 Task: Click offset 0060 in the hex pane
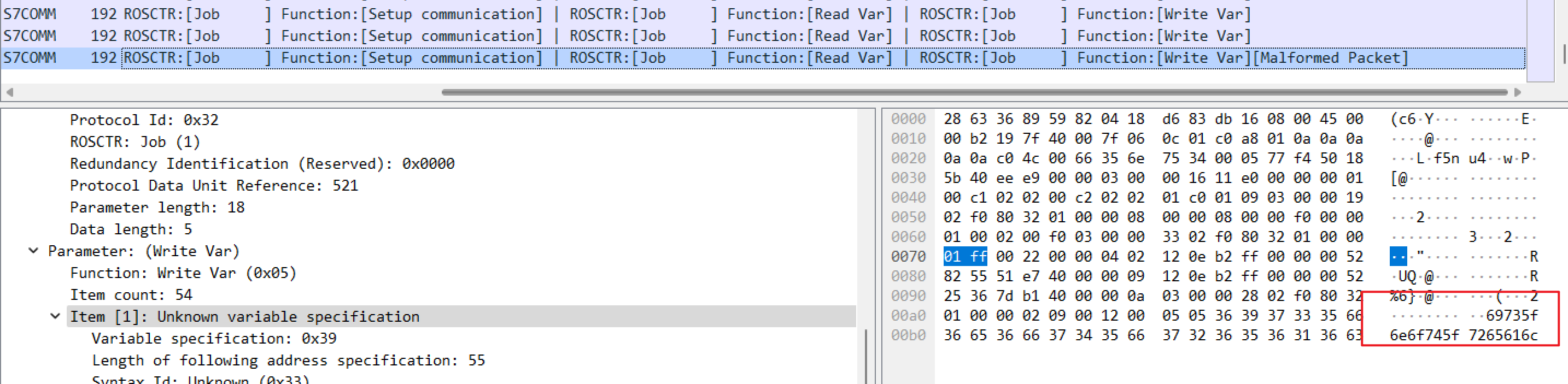pyautogui.click(x=908, y=237)
